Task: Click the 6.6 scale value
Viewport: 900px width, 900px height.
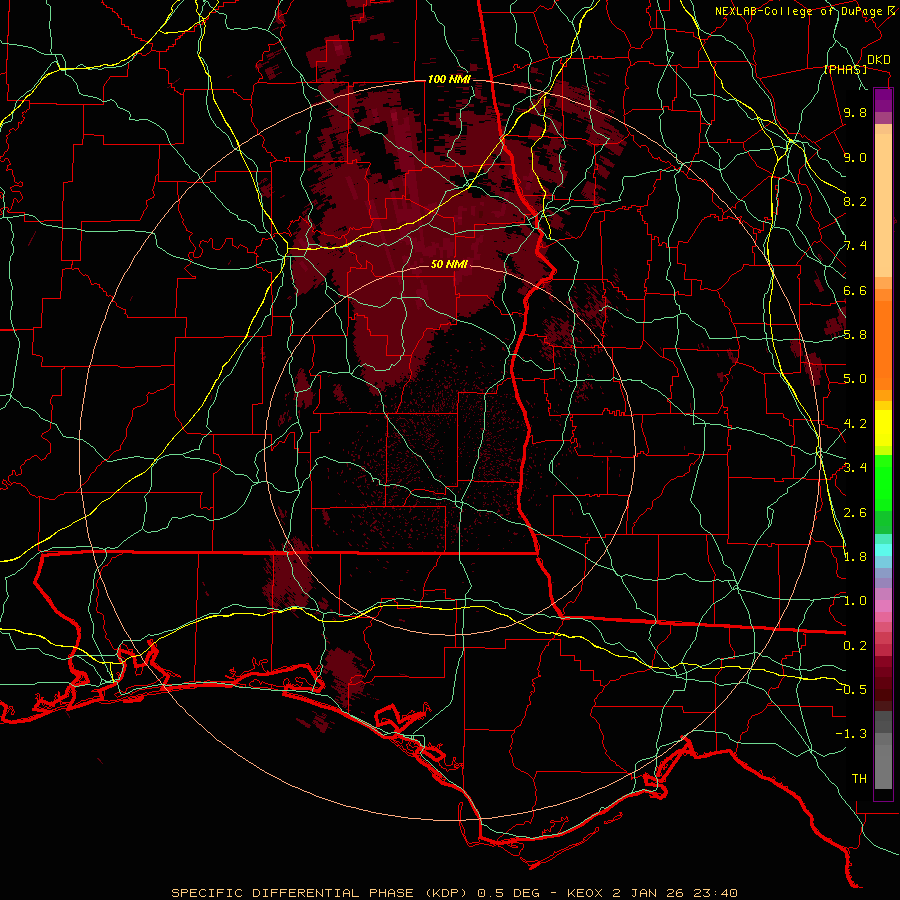Action: [855, 290]
